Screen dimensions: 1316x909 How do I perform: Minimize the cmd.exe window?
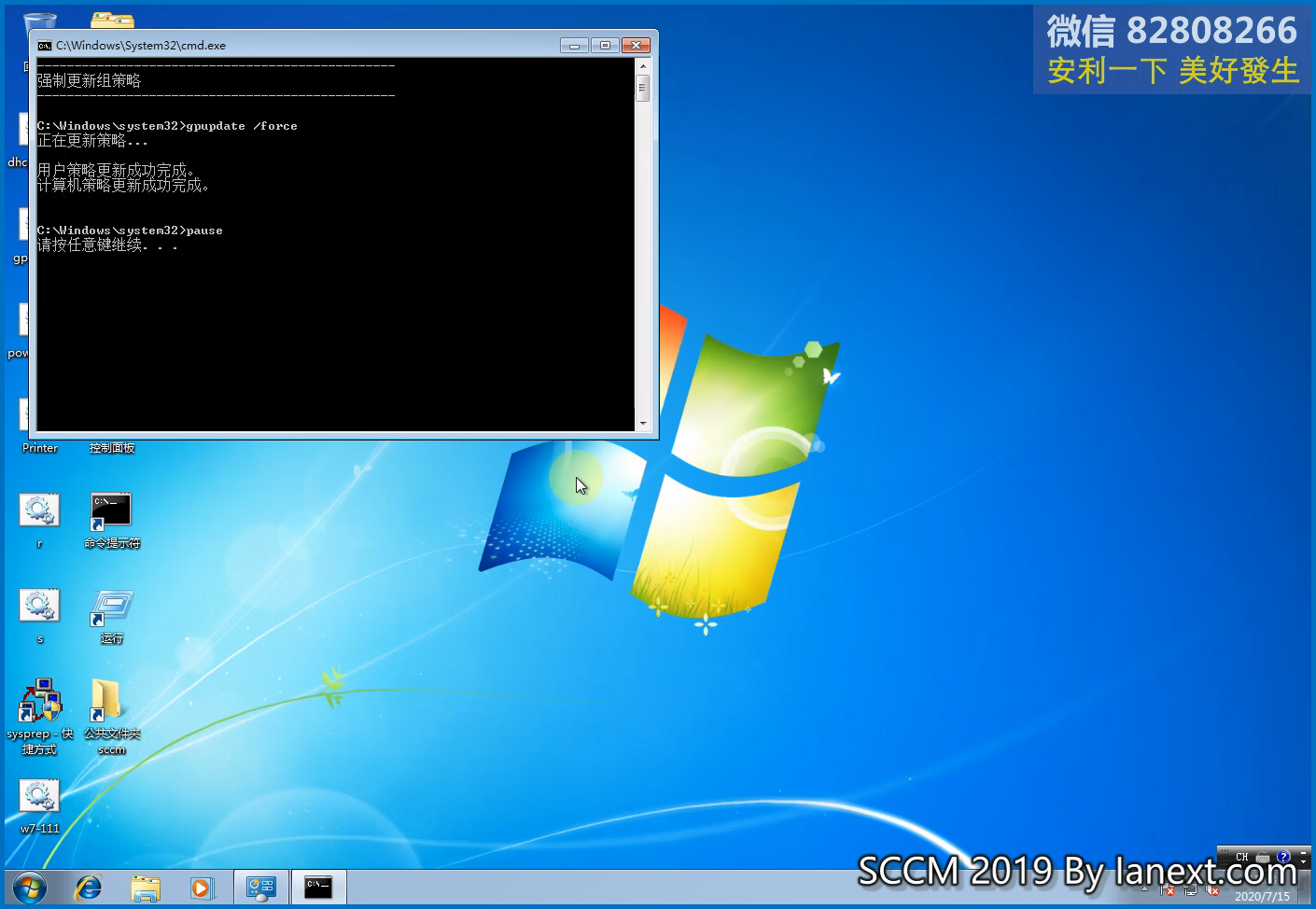(574, 45)
